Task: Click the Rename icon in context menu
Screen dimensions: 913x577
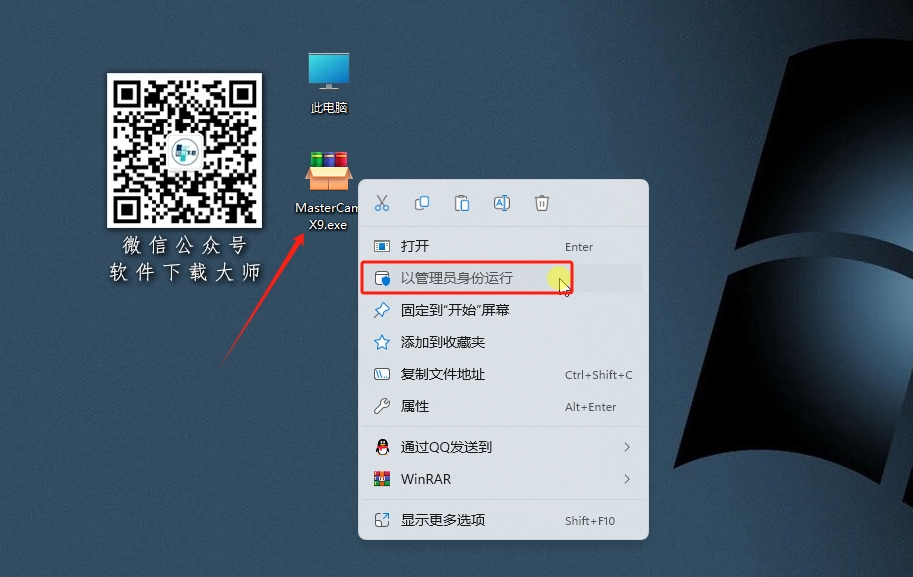Action: coord(502,202)
